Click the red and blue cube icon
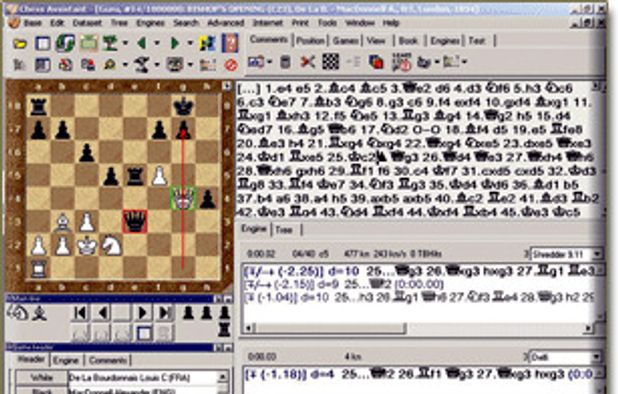The width and height of the screenshot is (618, 394). (376, 62)
